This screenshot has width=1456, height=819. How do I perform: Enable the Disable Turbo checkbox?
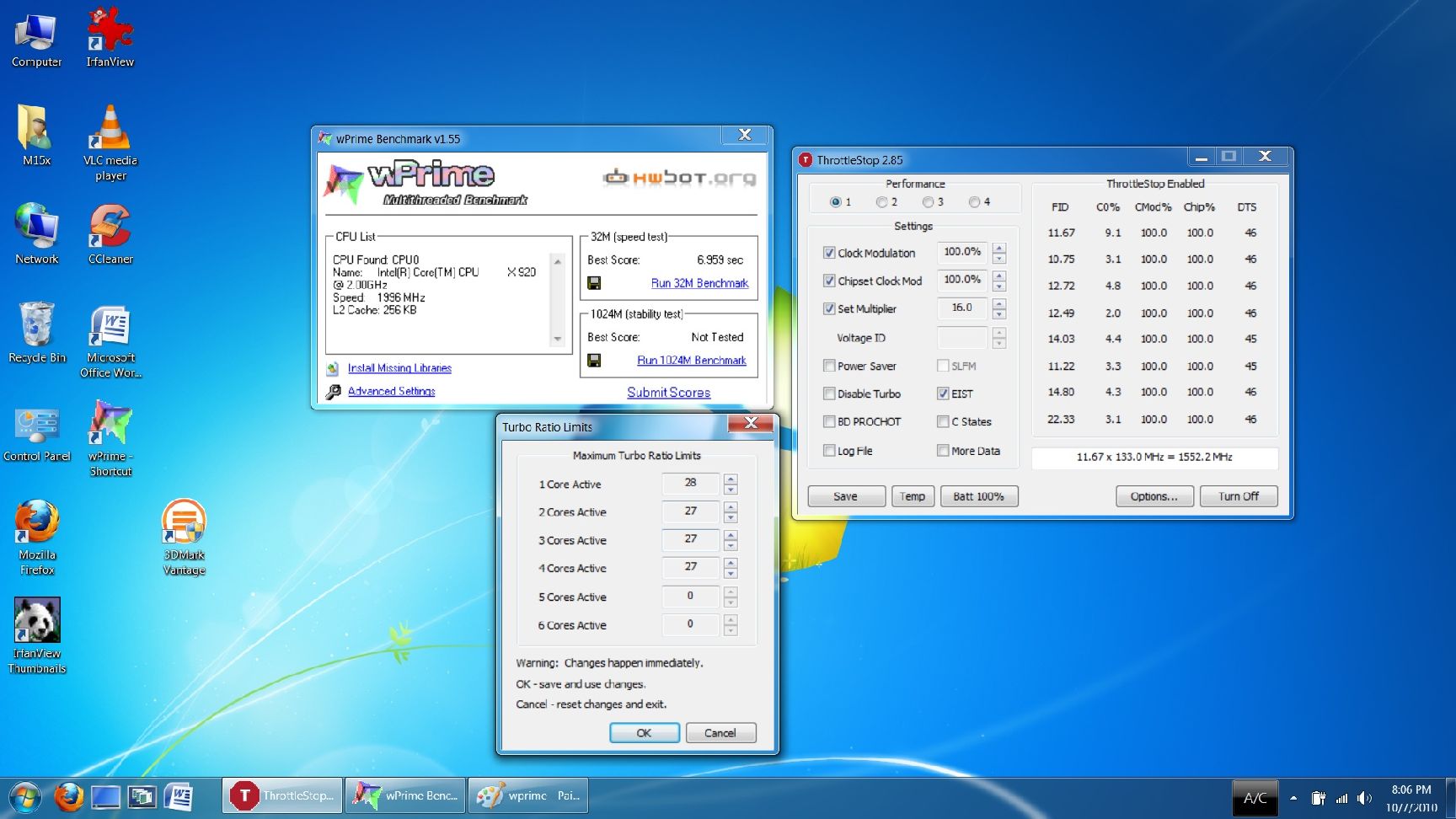click(x=829, y=393)
